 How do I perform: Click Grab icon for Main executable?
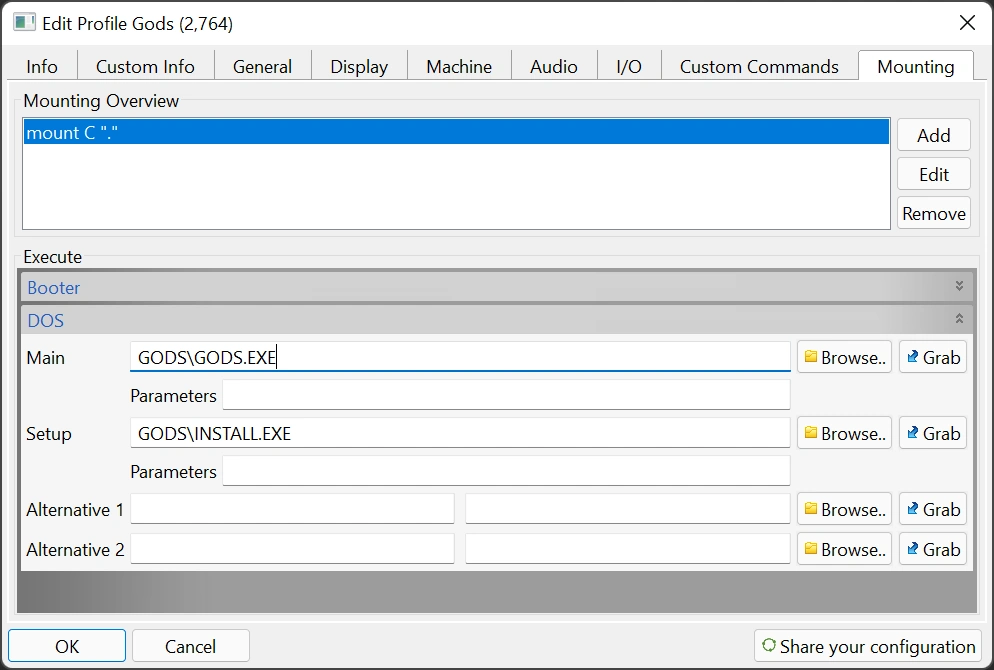(x=912, y=358)
